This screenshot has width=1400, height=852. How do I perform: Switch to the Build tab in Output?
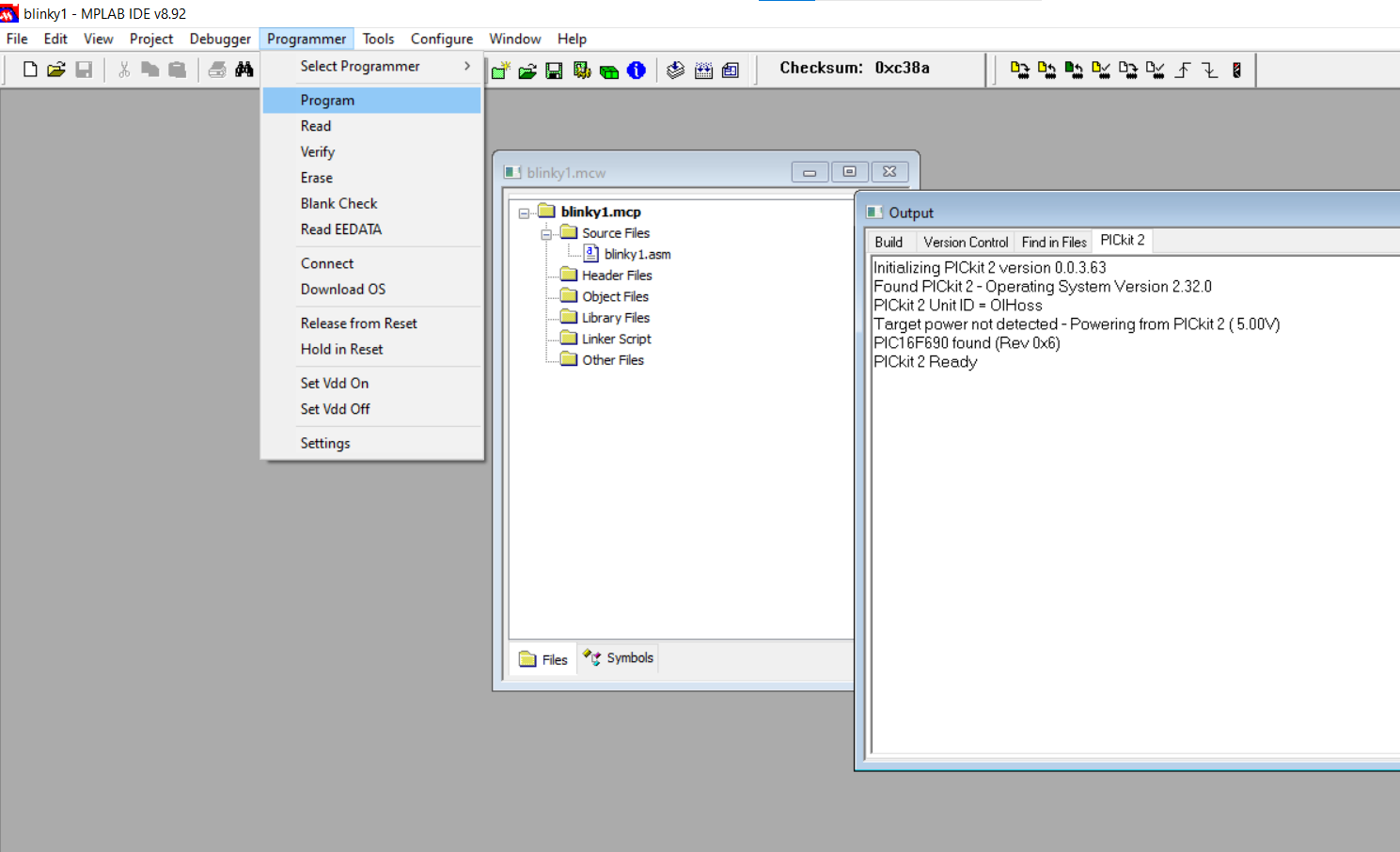tap(889, 242)
